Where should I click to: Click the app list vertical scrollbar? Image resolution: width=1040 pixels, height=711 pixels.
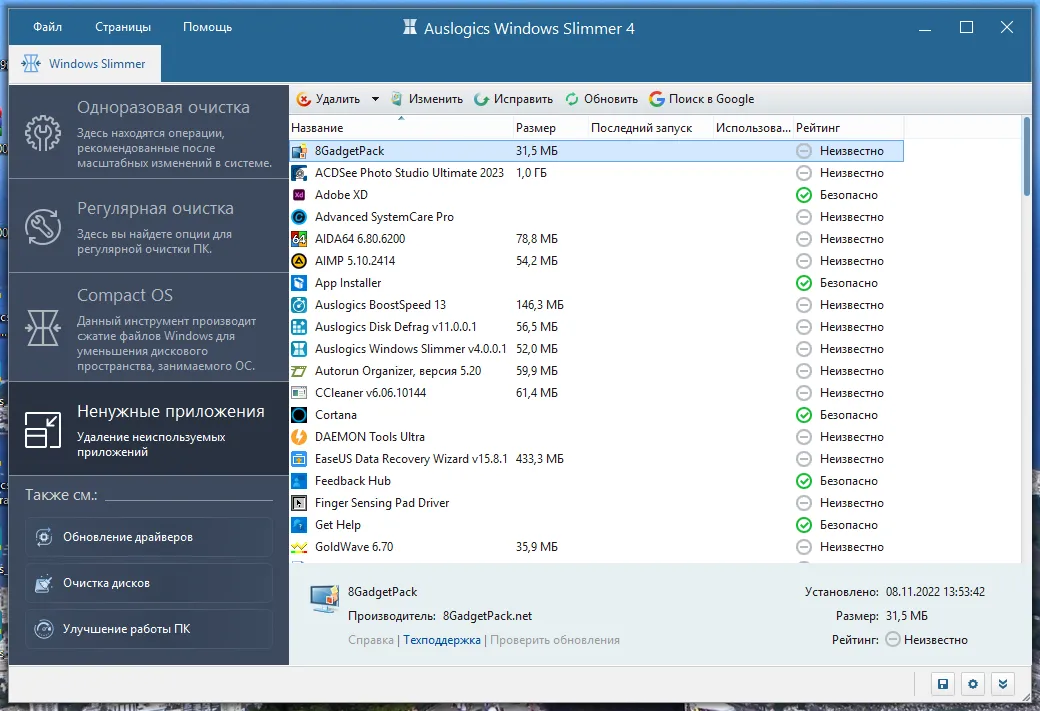[x=1027, y=157]
